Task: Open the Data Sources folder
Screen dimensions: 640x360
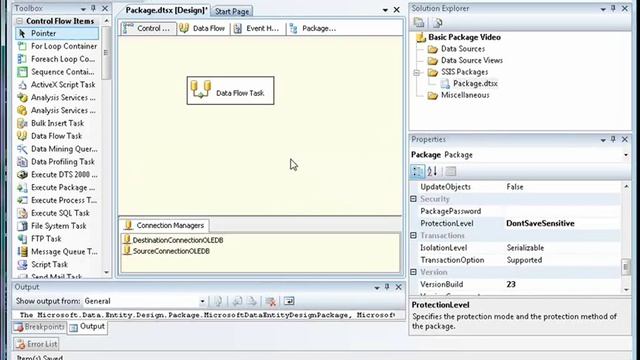Action: pos(456,49)
